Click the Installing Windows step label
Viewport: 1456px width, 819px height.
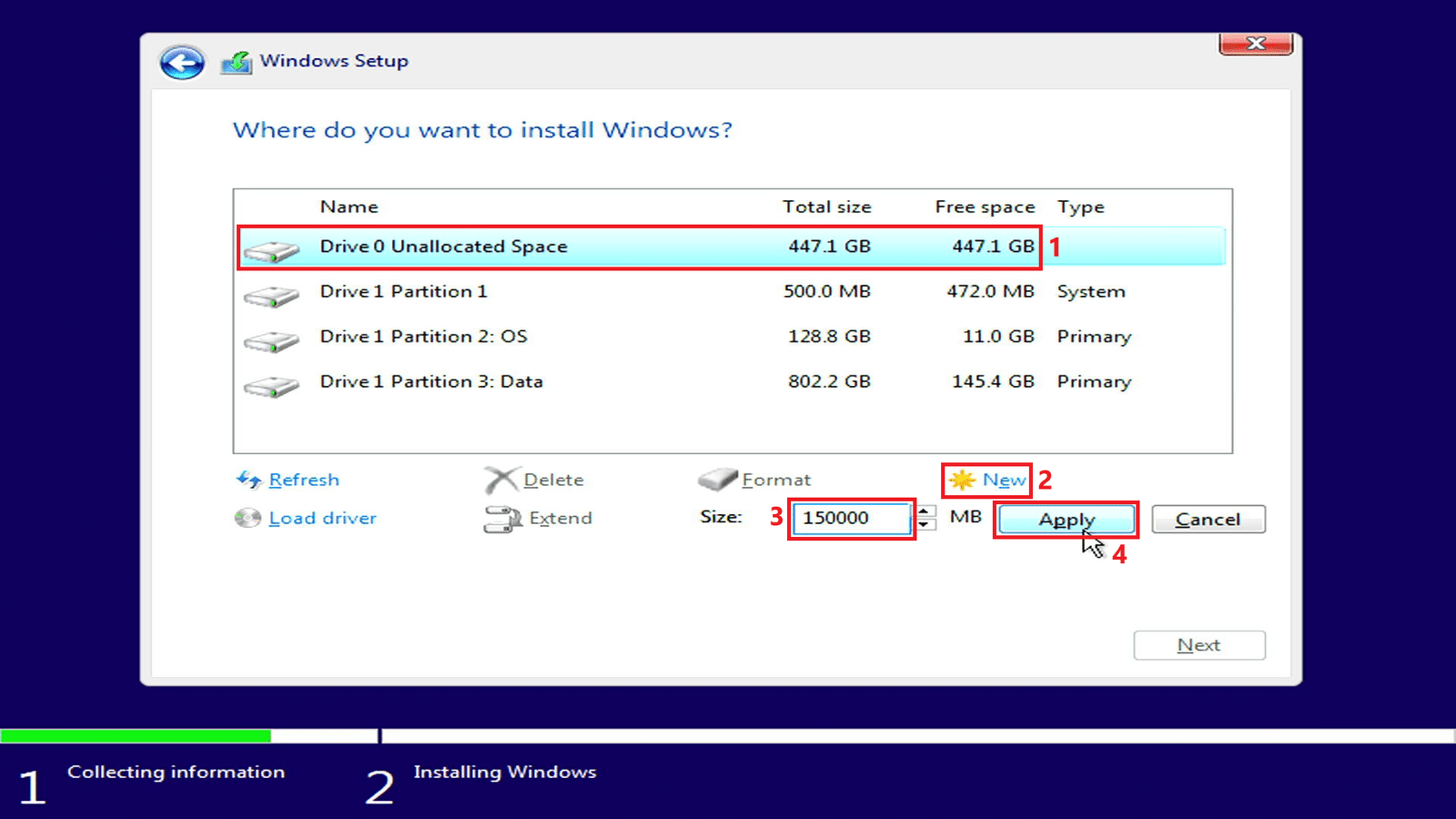click(x=505, y=772)
